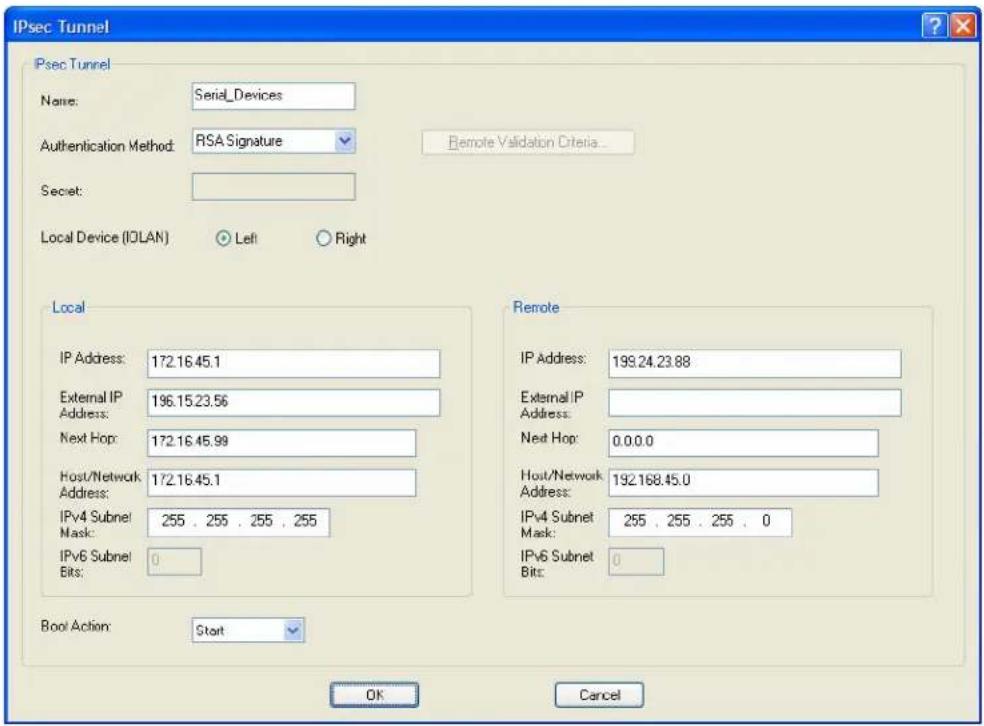Click the IPsec Tunnel title bar text

tap(61, 27)
